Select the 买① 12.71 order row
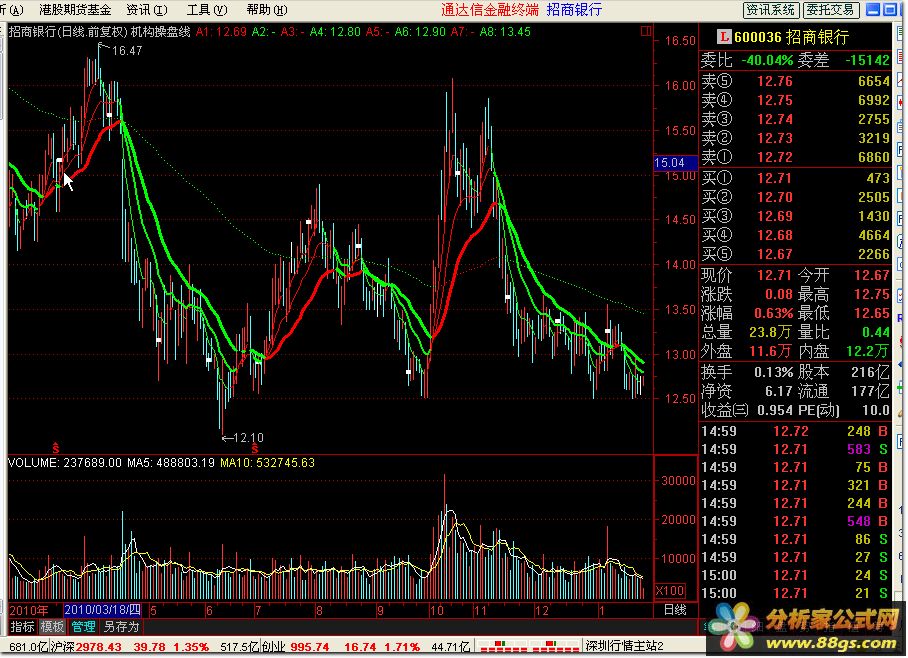The width and height of the screenshot is (908, 658). (796, 178)
